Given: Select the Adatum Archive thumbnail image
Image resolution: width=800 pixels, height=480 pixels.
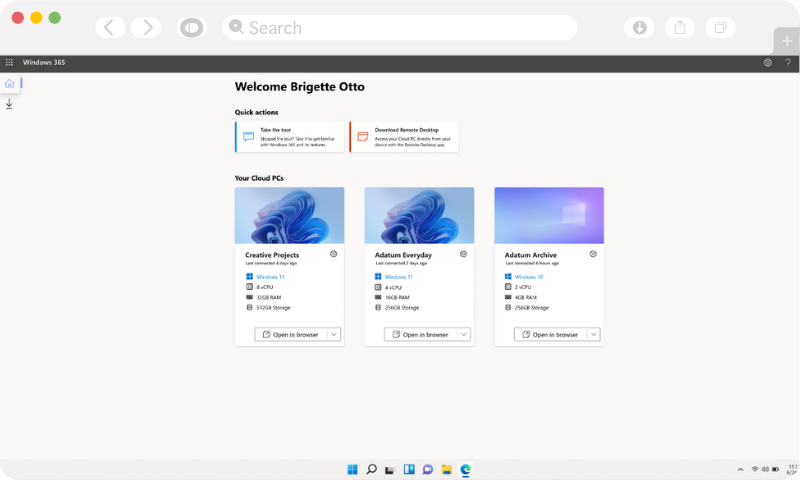Looking at the screenshot, I should tap(549, 215).
